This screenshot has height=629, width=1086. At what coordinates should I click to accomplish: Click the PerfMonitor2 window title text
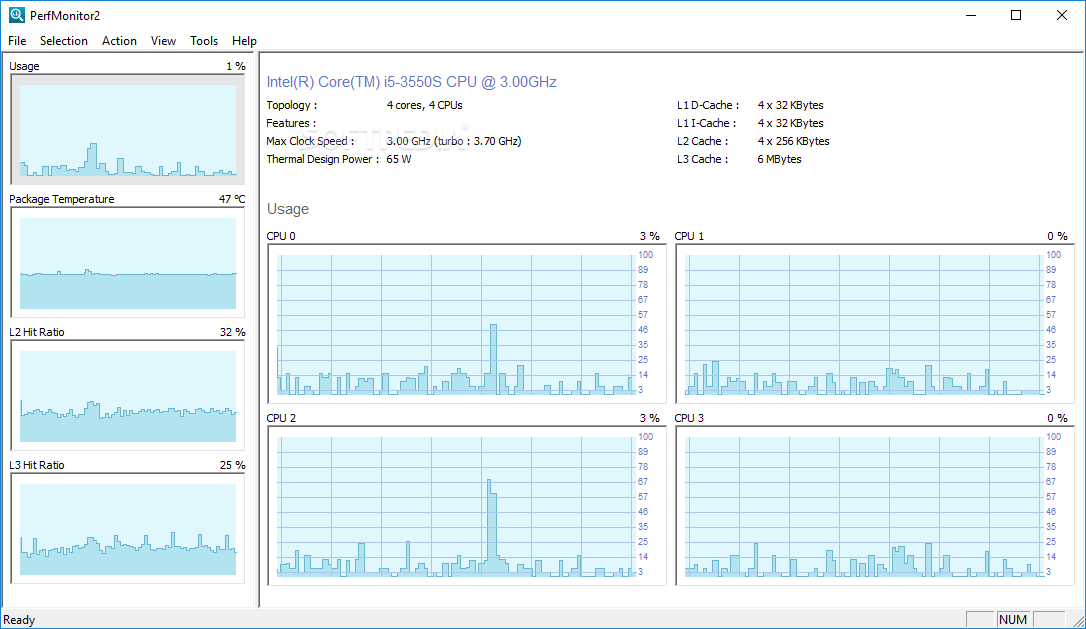(x=65, y=15)
